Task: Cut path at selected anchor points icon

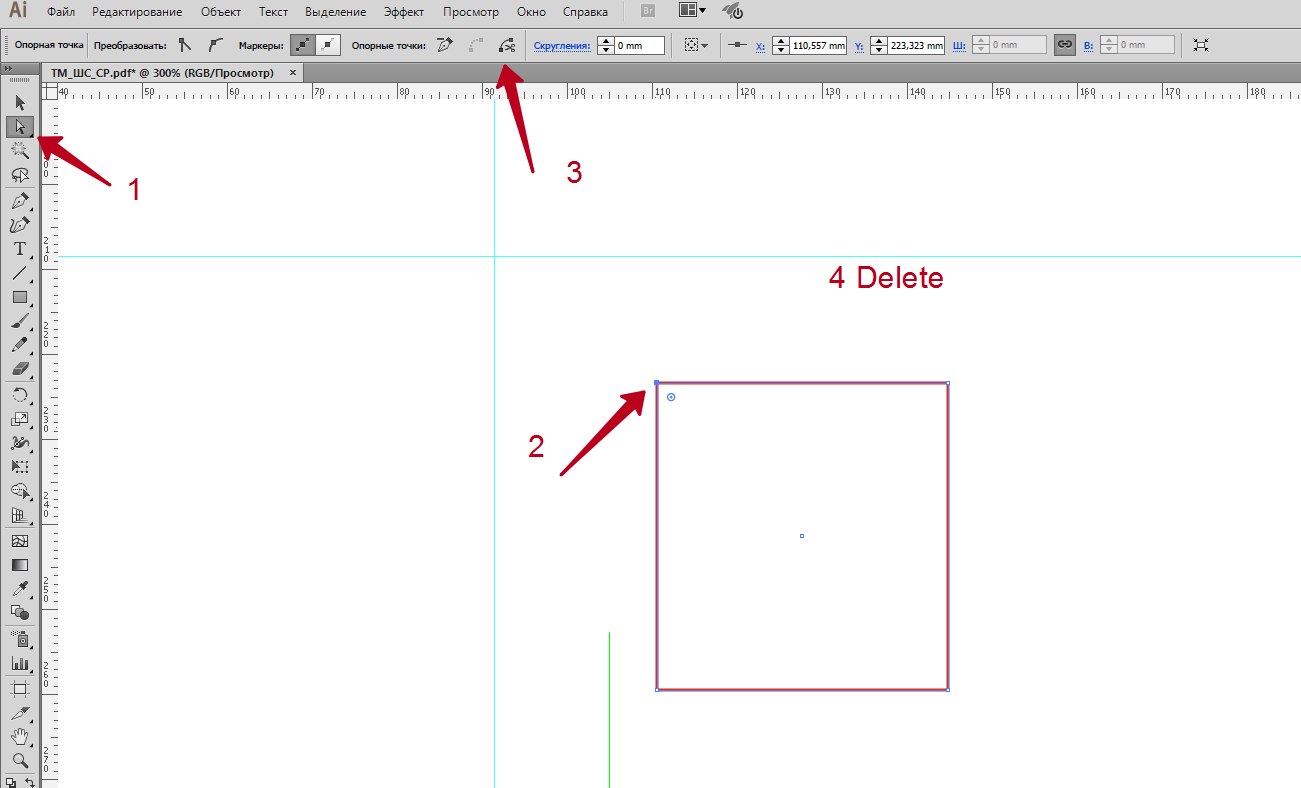Action: [x=507, y=45]
